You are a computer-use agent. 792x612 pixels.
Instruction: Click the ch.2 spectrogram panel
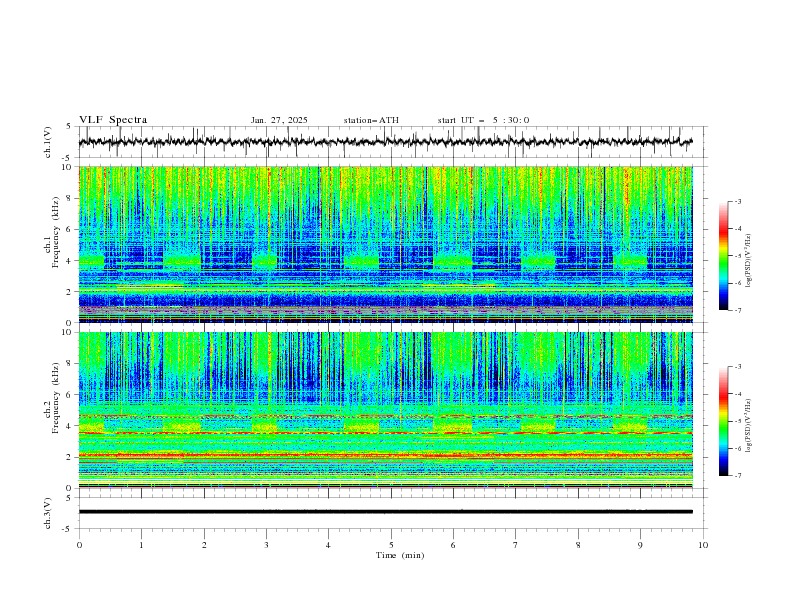(x=385, y=410)
